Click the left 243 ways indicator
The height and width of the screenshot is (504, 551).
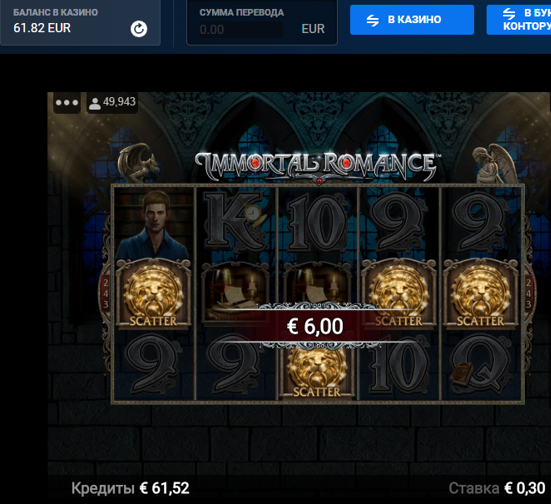point(106,293)
